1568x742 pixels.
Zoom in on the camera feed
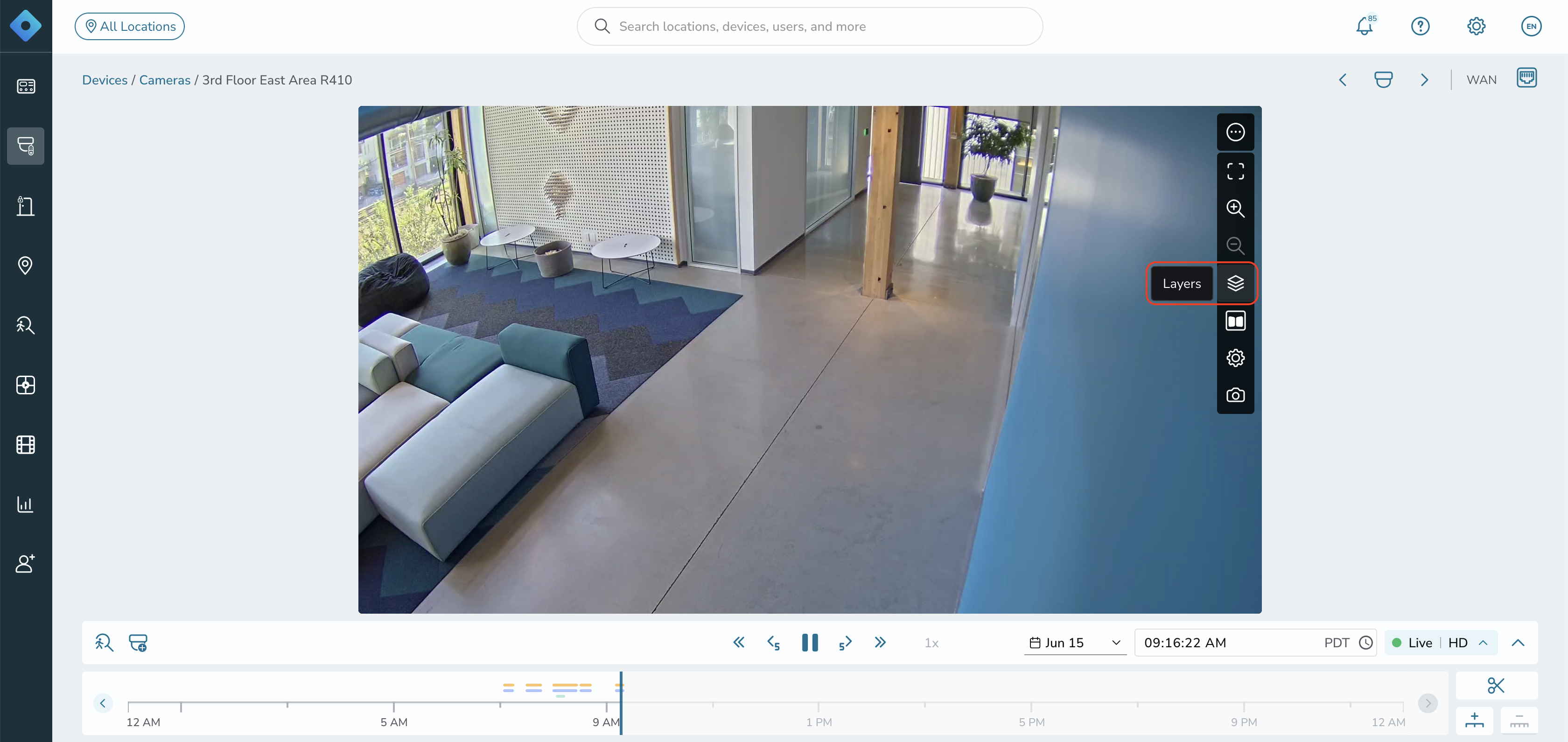coord(1235,208)
